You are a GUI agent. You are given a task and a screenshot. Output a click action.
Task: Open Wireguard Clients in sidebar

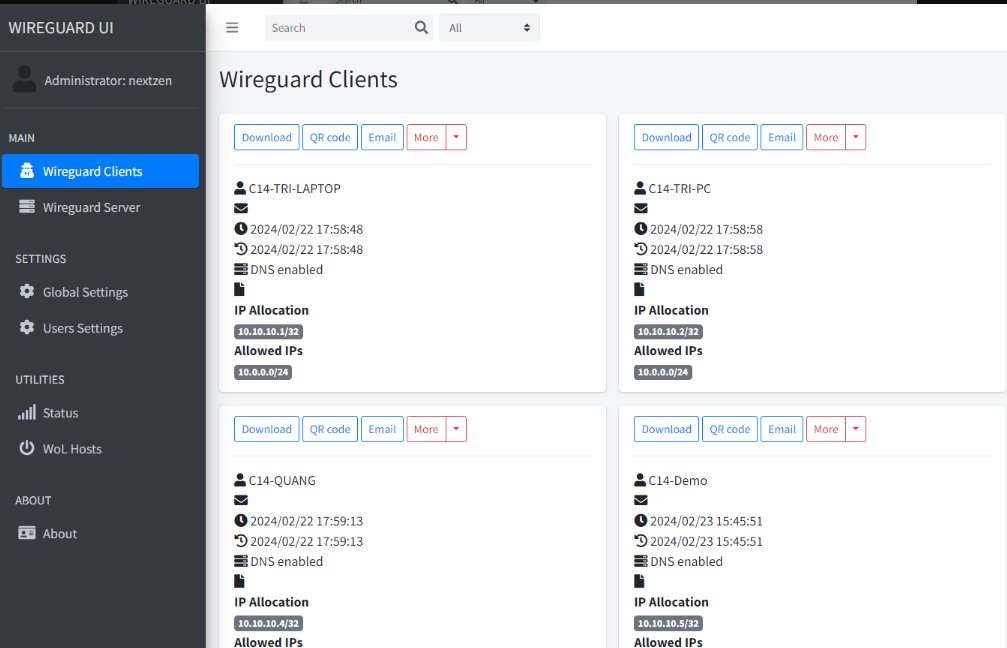coord(100,171)
